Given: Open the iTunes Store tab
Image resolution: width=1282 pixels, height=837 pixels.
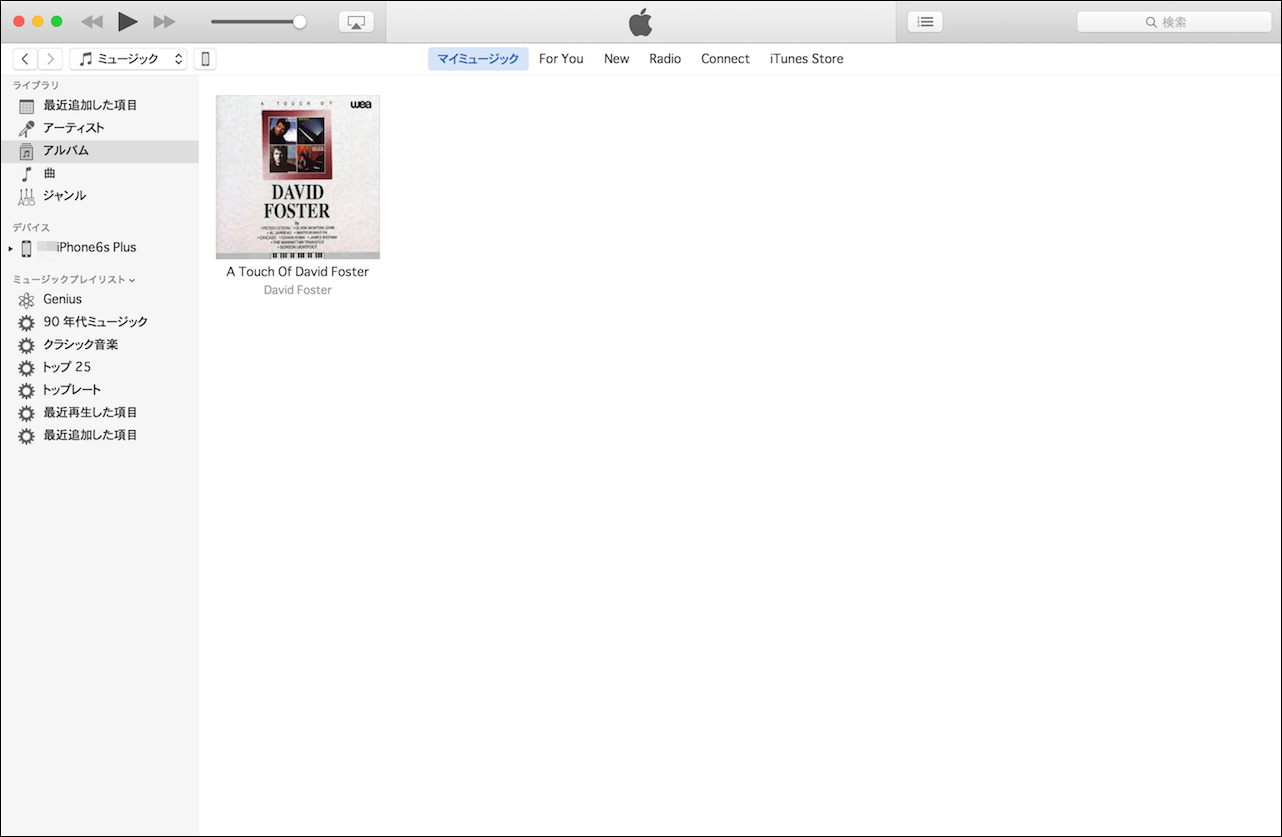Looking at the screenshot, I should pos(806,59).
